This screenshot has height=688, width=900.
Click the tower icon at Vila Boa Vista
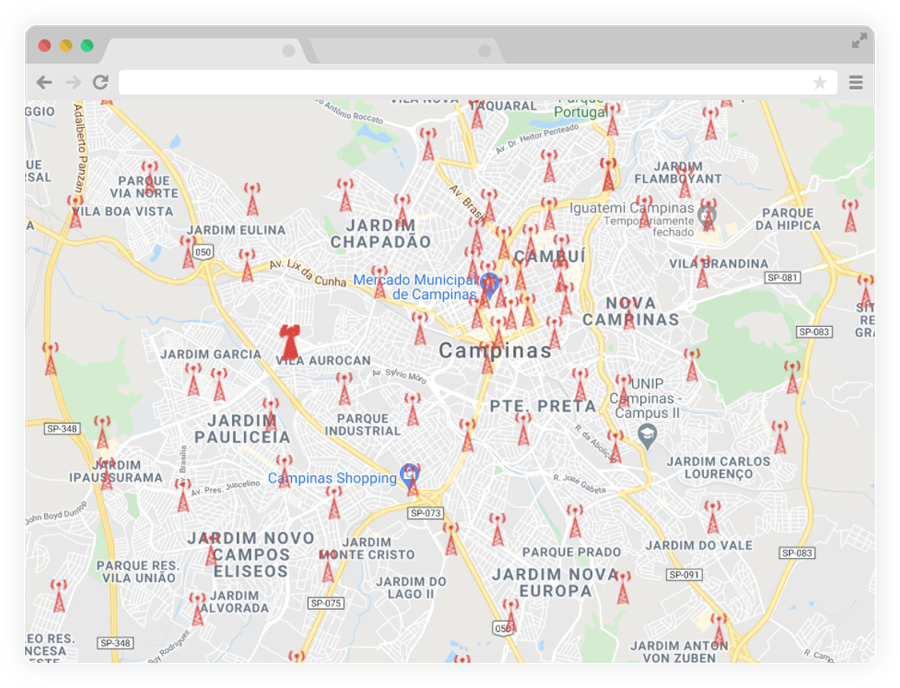point(75,211)
